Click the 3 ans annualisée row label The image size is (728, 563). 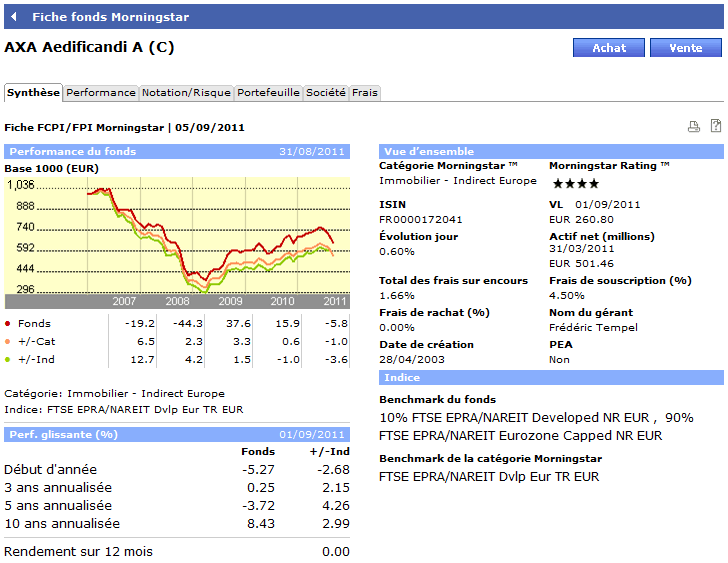pos(58,488)
